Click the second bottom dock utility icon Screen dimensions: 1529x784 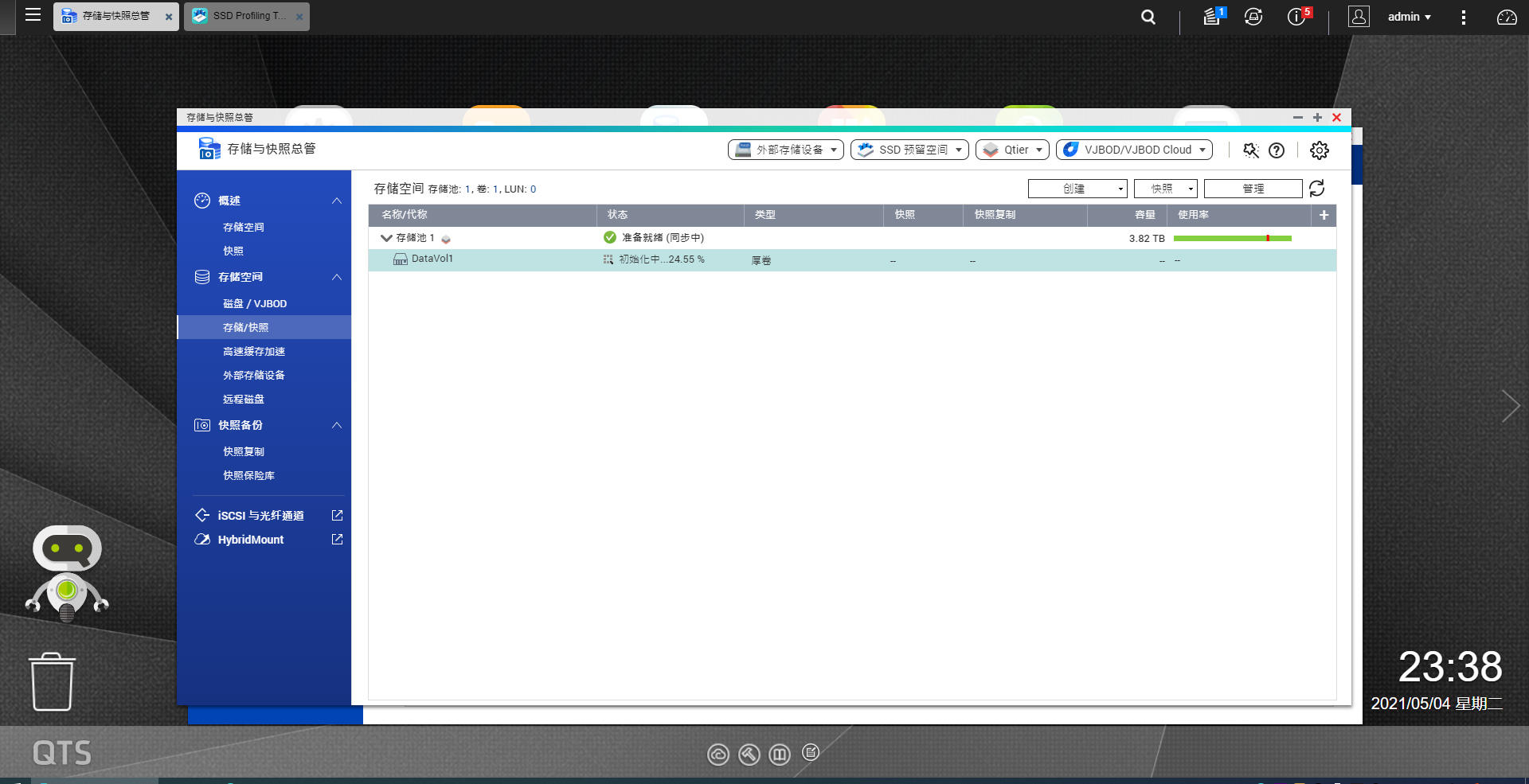click(749, 755)
